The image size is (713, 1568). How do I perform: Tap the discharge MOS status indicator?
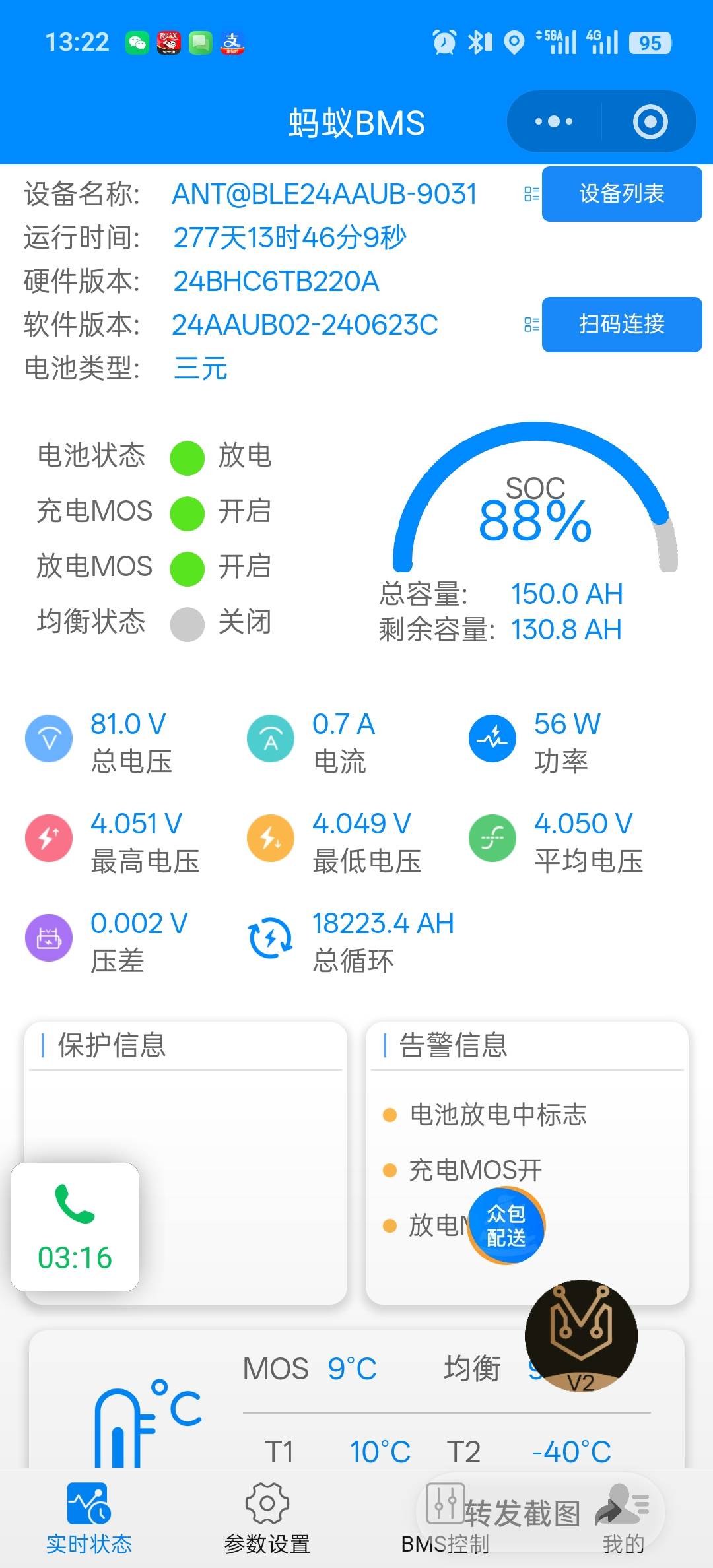187,569
